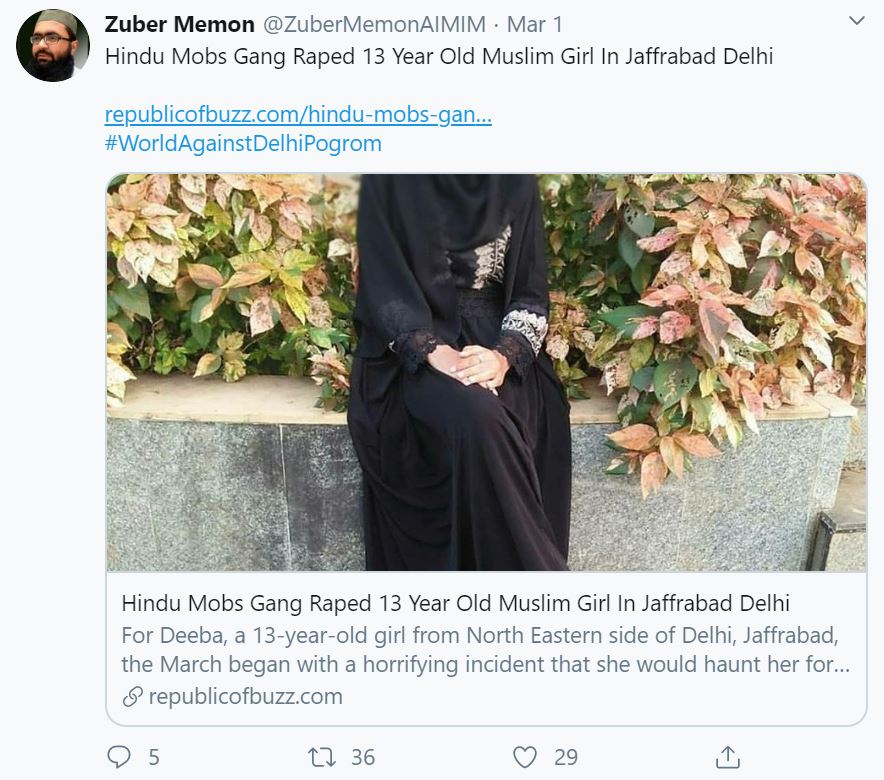Click the link card preview photo

tap(487, 372)
